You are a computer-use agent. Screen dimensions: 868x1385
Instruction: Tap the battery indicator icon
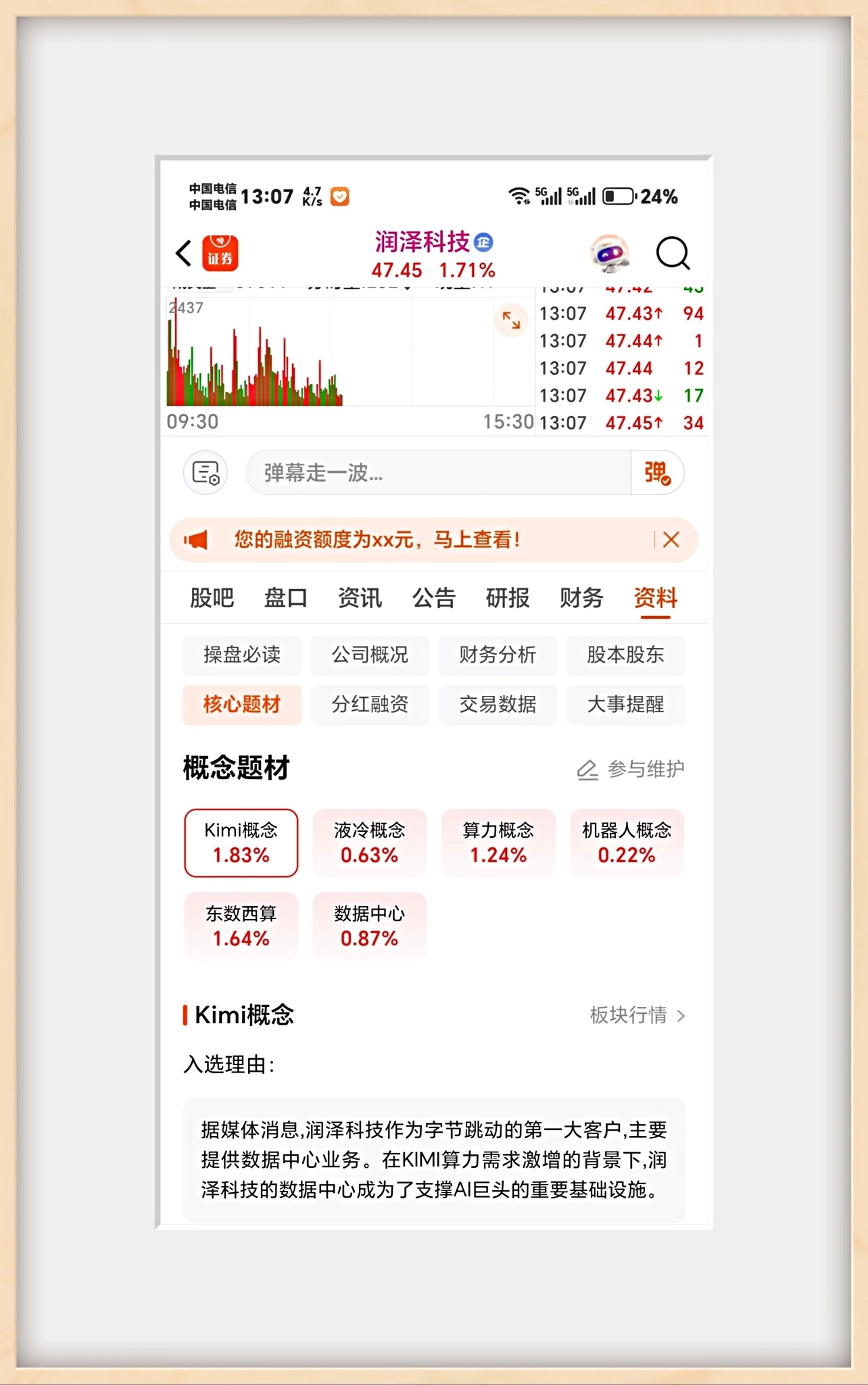pyautogui.click(x=619, y=196)
